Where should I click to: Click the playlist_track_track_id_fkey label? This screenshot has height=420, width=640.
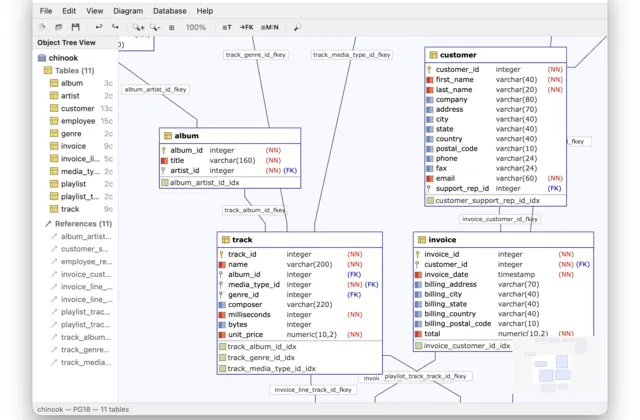pos(425,376)
